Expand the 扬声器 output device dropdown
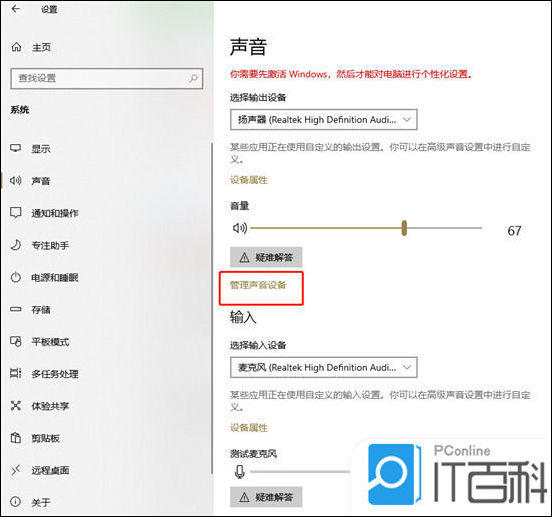Image resolution: width=552 pixels, height=517 pixels. click(324, 120)
